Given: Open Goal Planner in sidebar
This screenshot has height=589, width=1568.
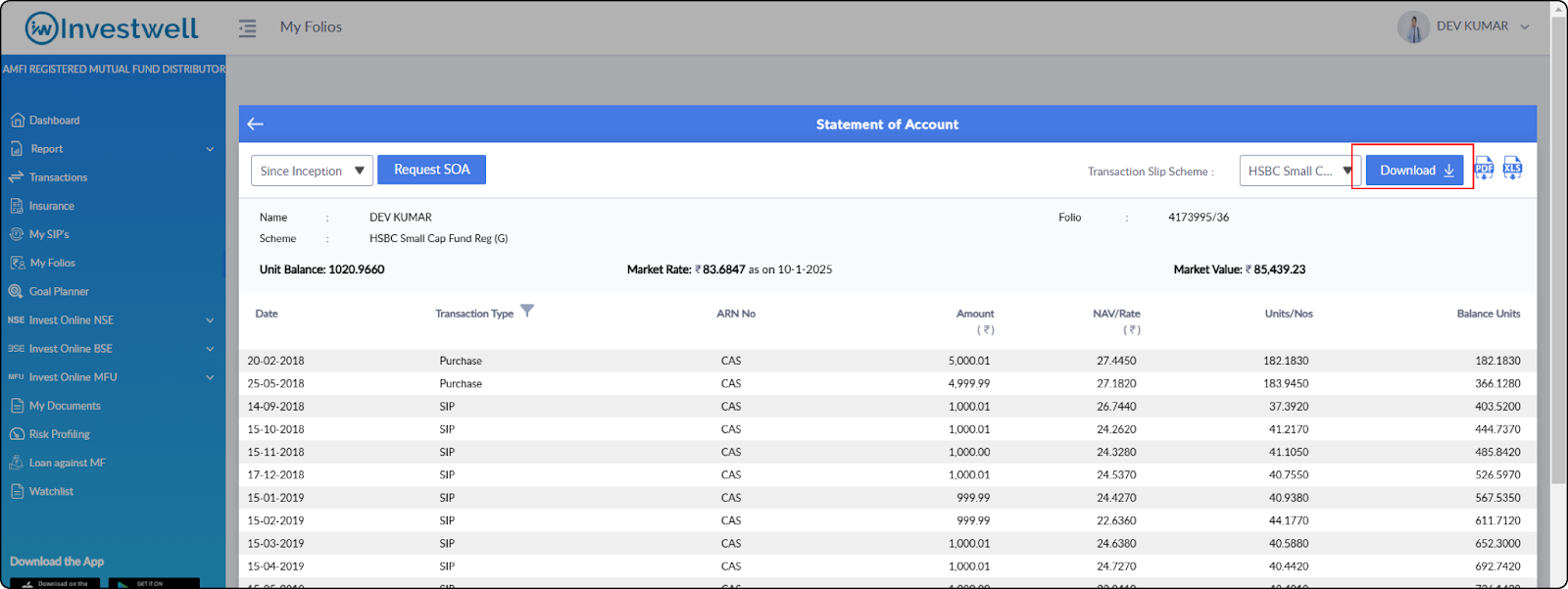Looking at the screenshot, I should (59, 291).
